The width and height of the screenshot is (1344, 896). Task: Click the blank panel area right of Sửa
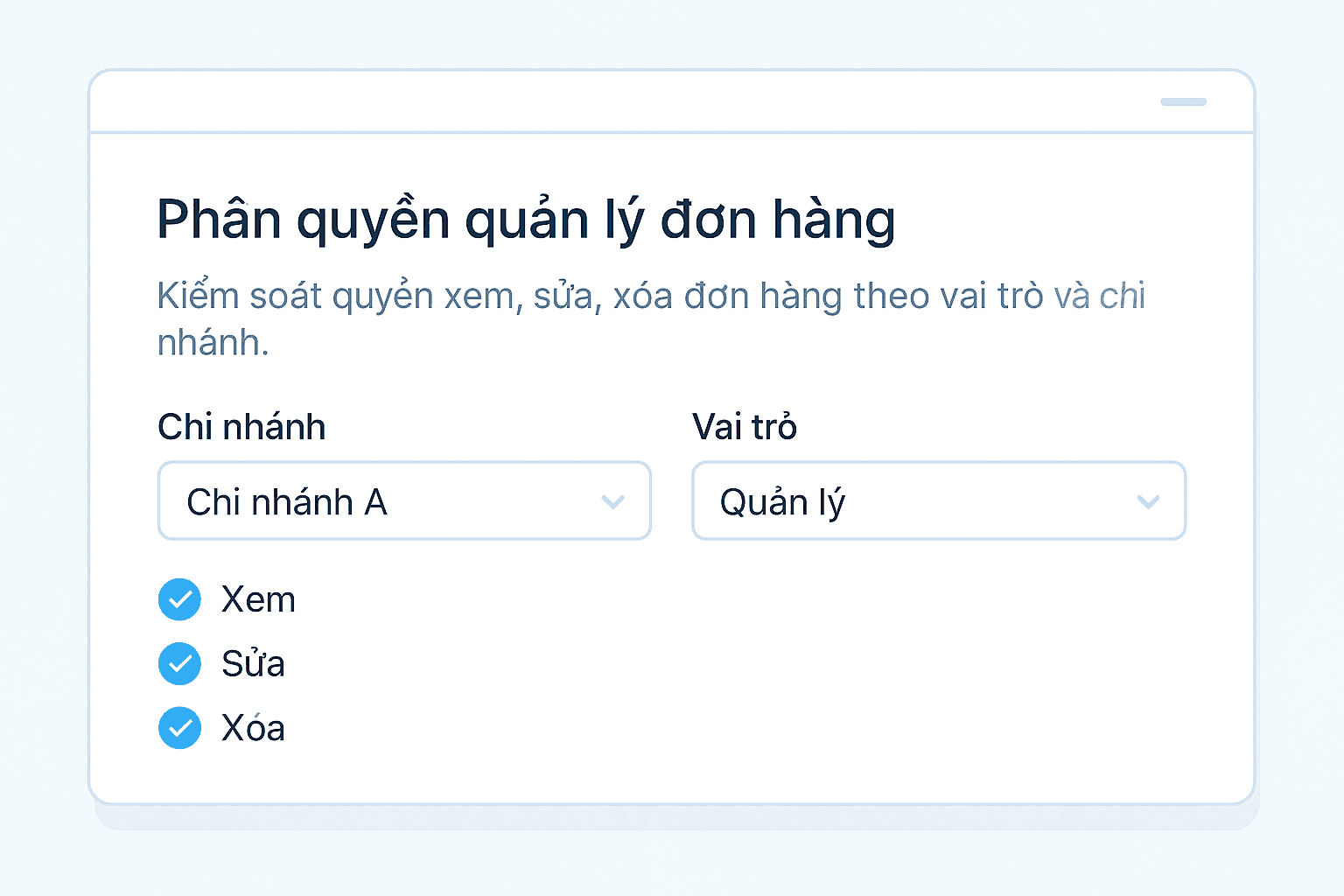pos(744,664)
